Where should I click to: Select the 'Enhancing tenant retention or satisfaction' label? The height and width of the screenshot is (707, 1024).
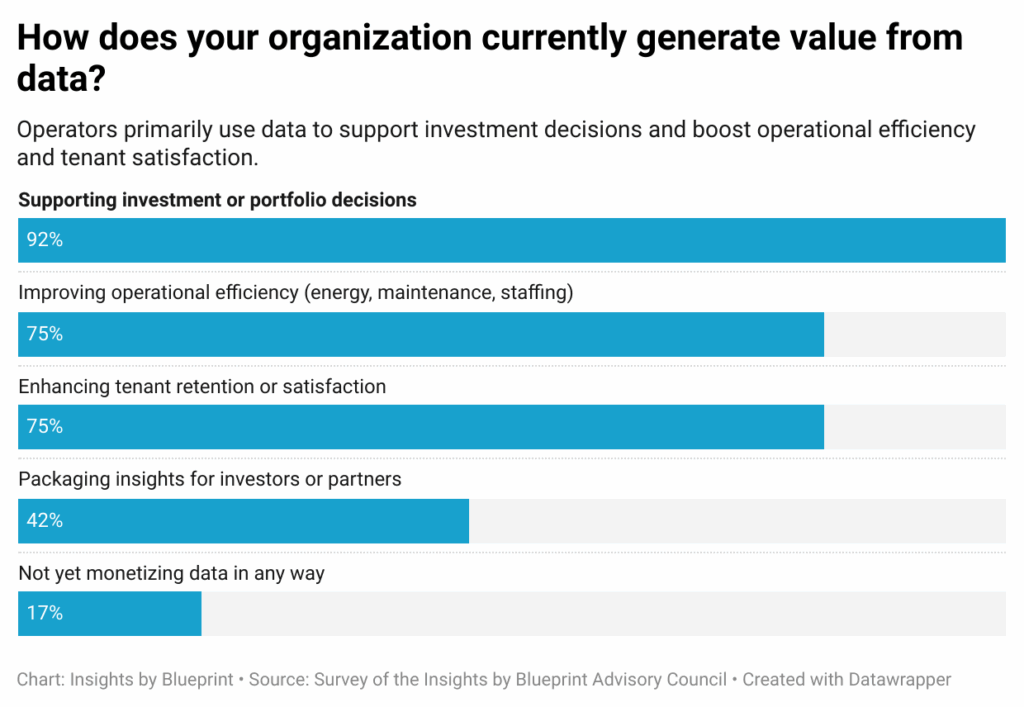click(x=202, y=386)
